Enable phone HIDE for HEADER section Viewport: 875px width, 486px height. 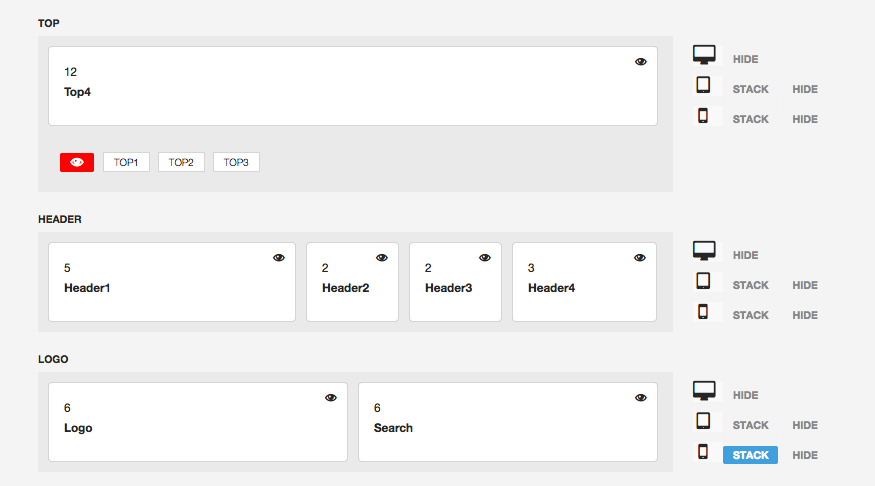pyautogui.click(x=805, y=315)
